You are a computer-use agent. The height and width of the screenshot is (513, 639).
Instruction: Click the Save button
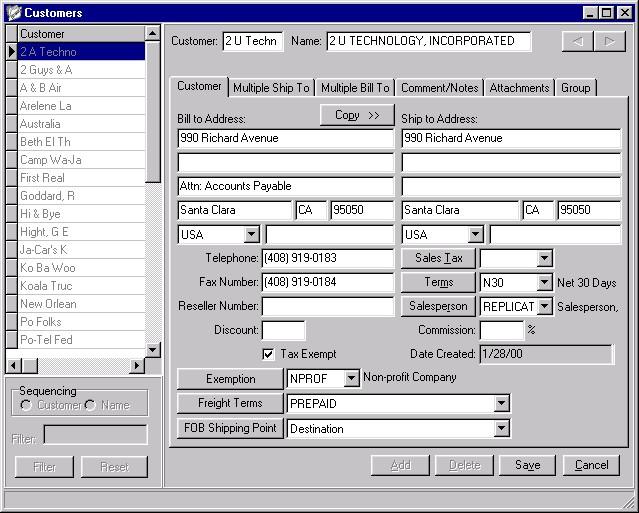(x=527, y=465)
